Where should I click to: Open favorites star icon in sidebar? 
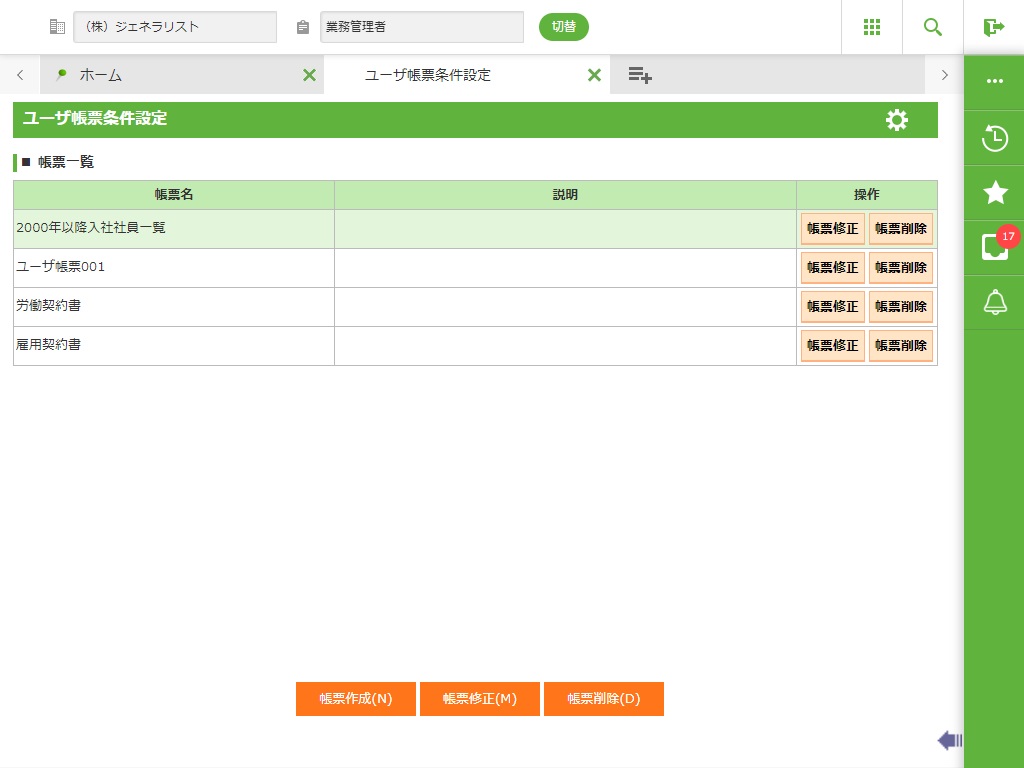click(994, 193)
